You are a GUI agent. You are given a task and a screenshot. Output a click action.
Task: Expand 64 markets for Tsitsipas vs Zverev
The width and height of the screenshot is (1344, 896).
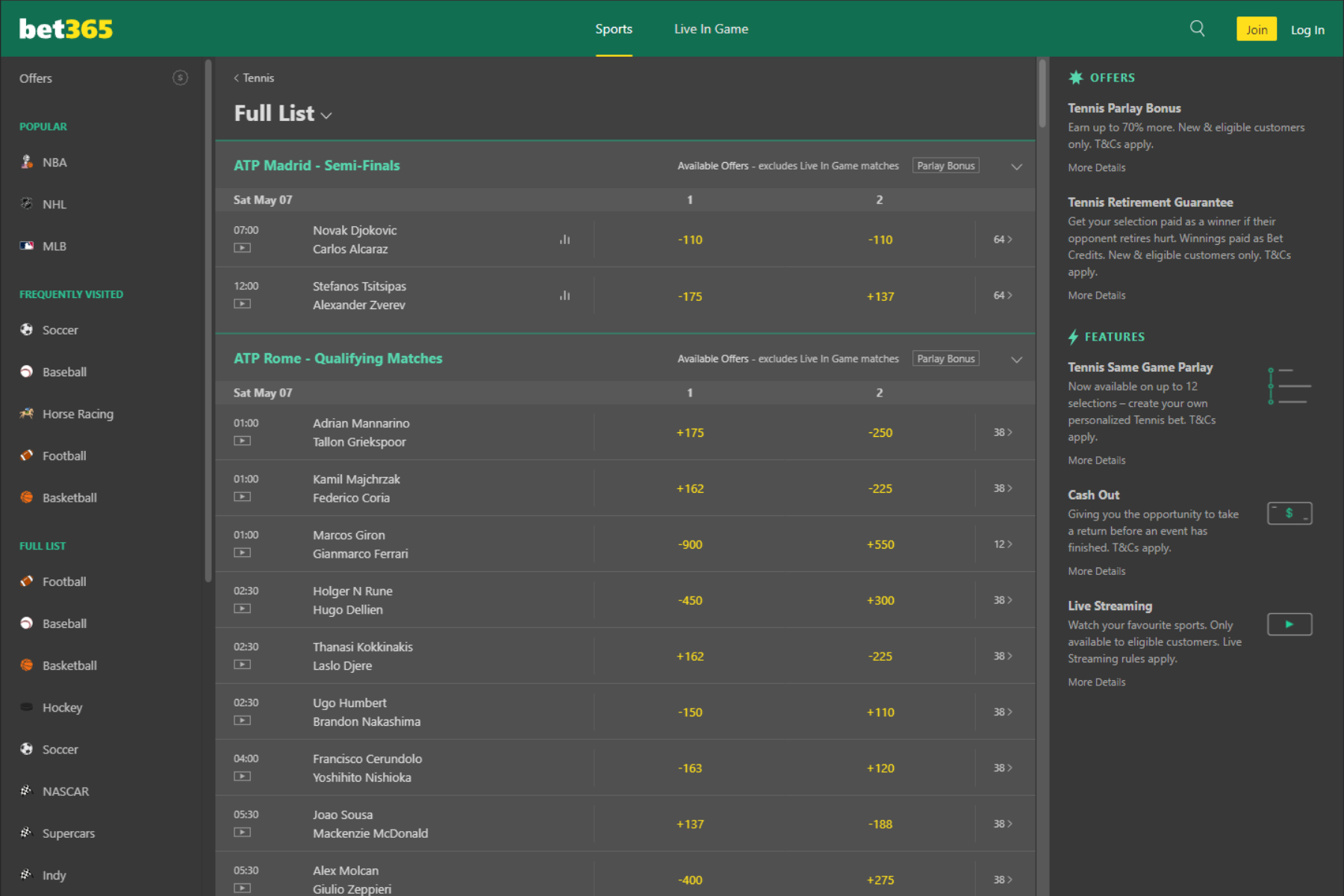[1003, 296]
